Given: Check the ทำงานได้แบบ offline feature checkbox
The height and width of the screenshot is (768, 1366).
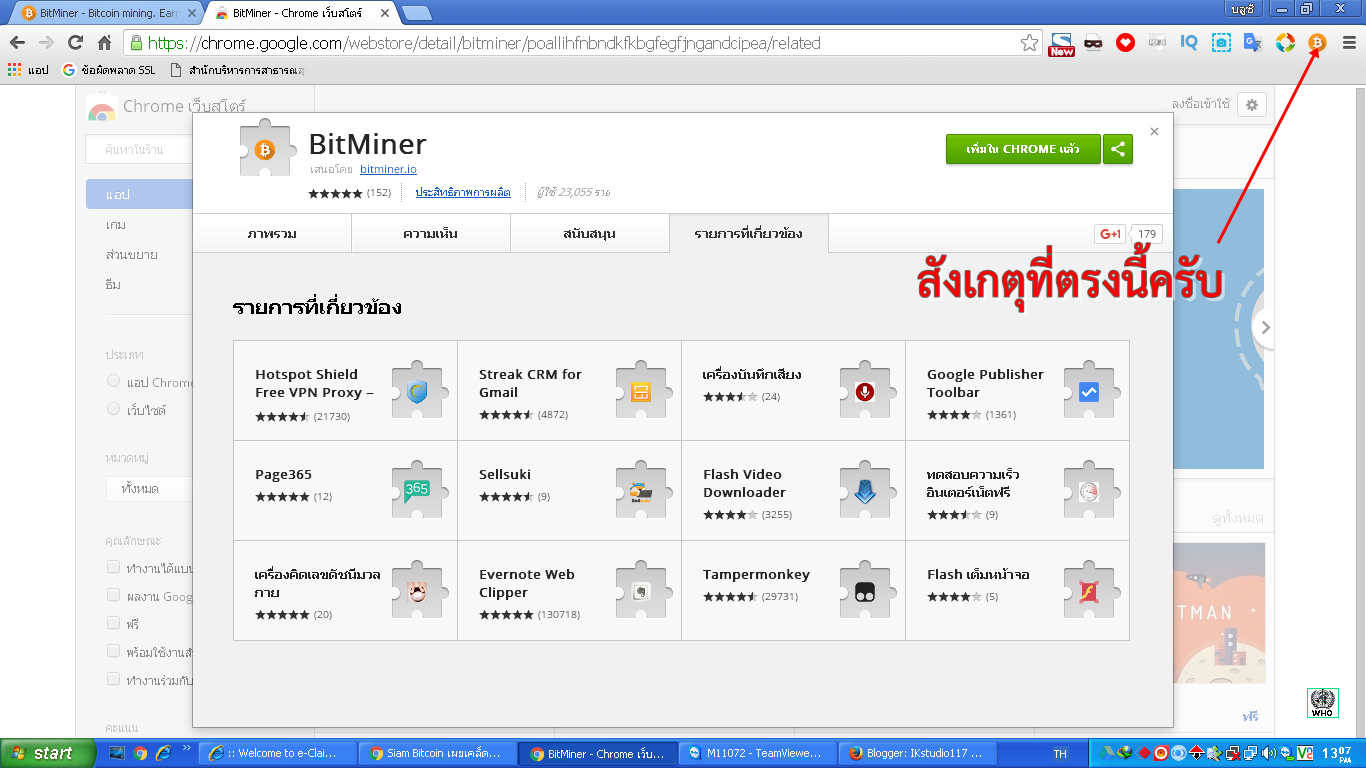Looking at the screenshot, I should 114,568.
